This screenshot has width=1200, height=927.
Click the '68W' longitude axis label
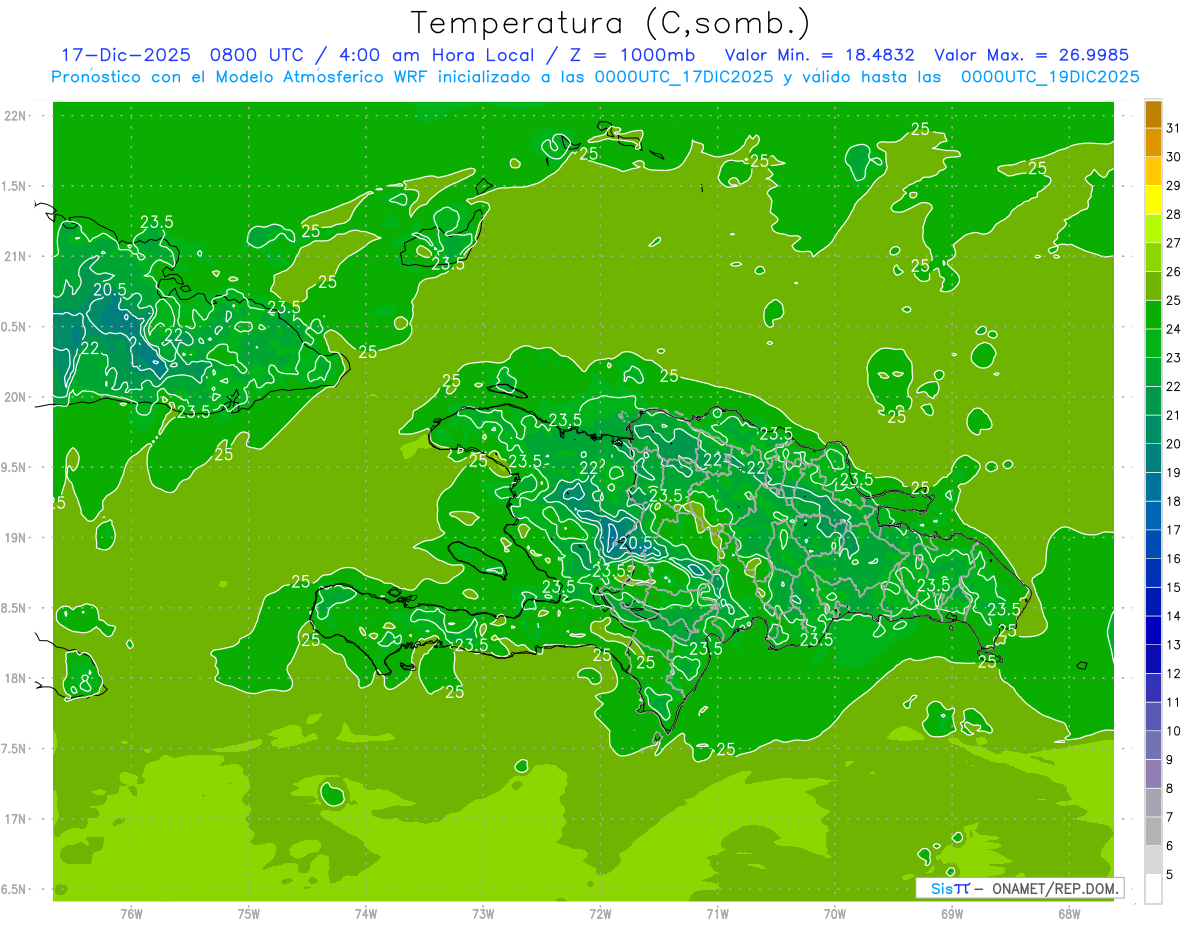click(1068, 914)
